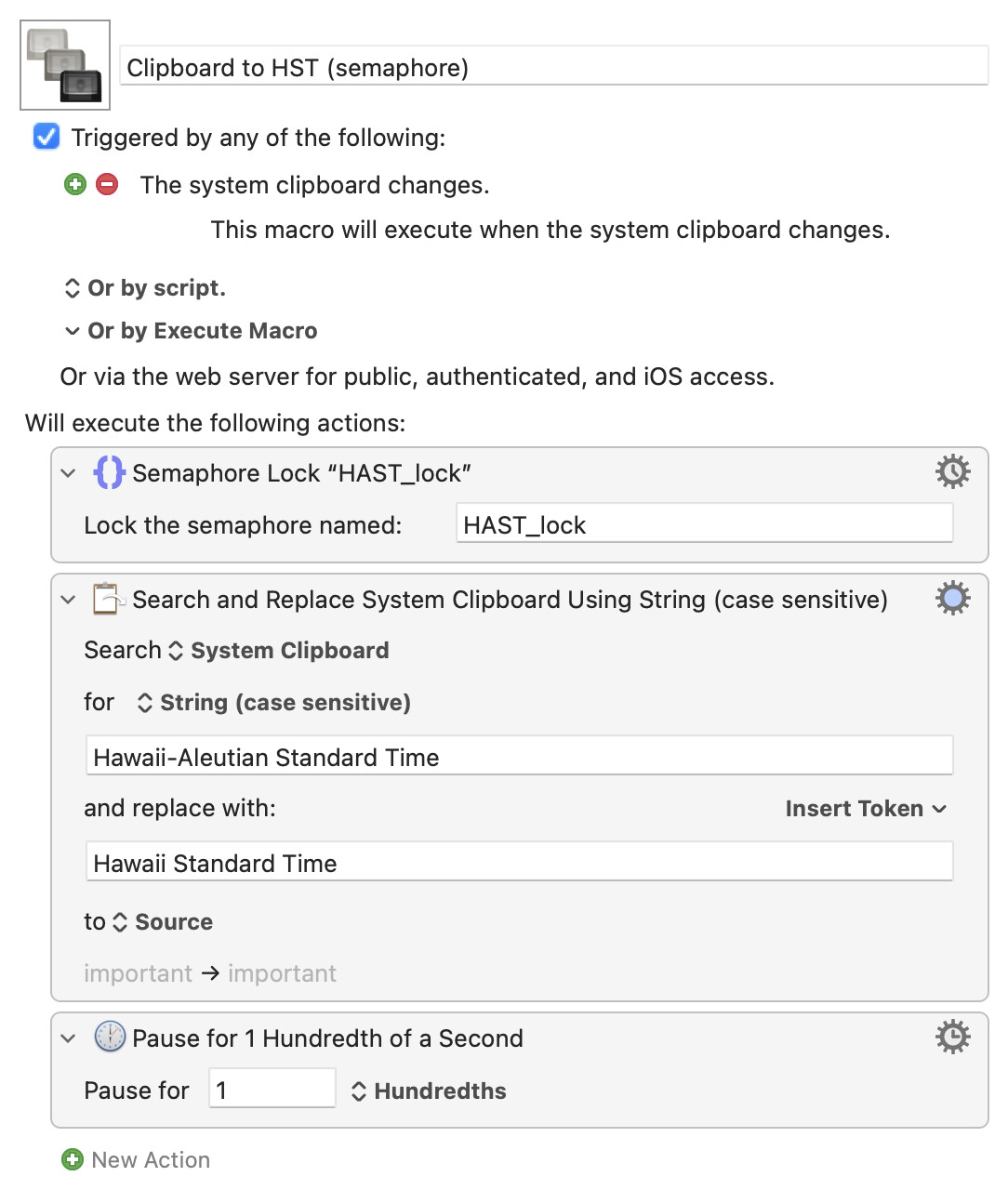Image resolution: width=1008 pixels, height=1190 pixels.
Task: Open gear menu for Semaphore Lock action
Action: tap(952, 472)
